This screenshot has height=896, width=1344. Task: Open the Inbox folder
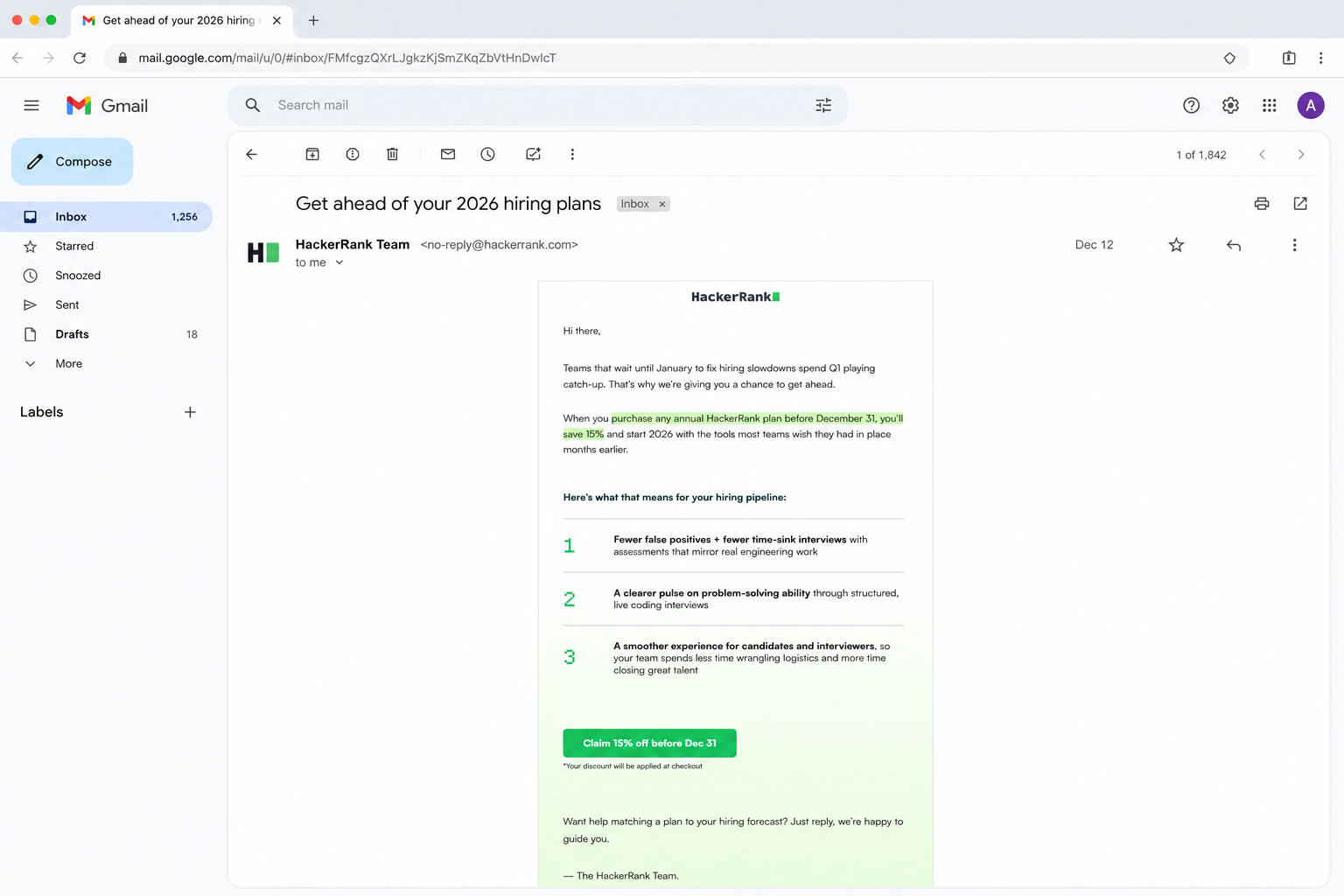(x=106, y=216)
